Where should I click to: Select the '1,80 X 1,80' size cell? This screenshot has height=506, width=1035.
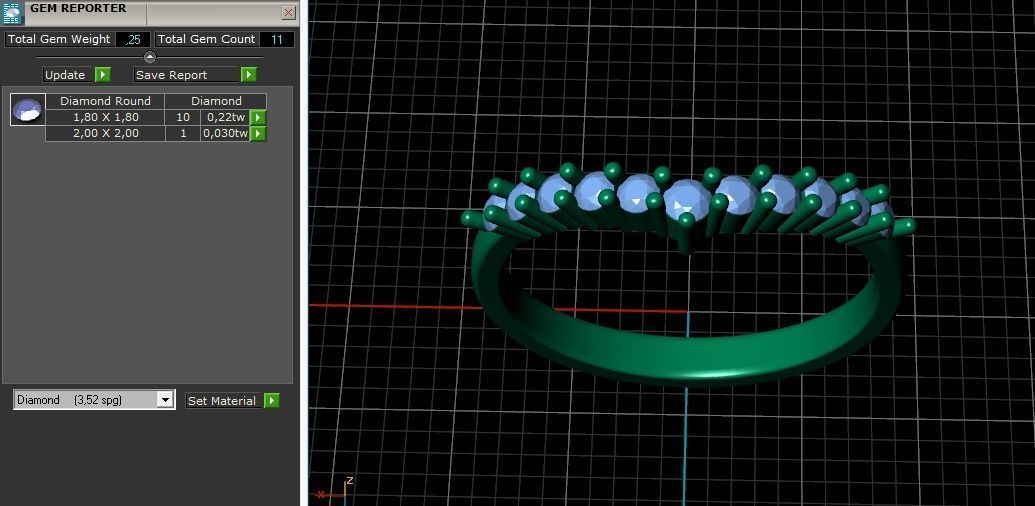click(106, 117)
